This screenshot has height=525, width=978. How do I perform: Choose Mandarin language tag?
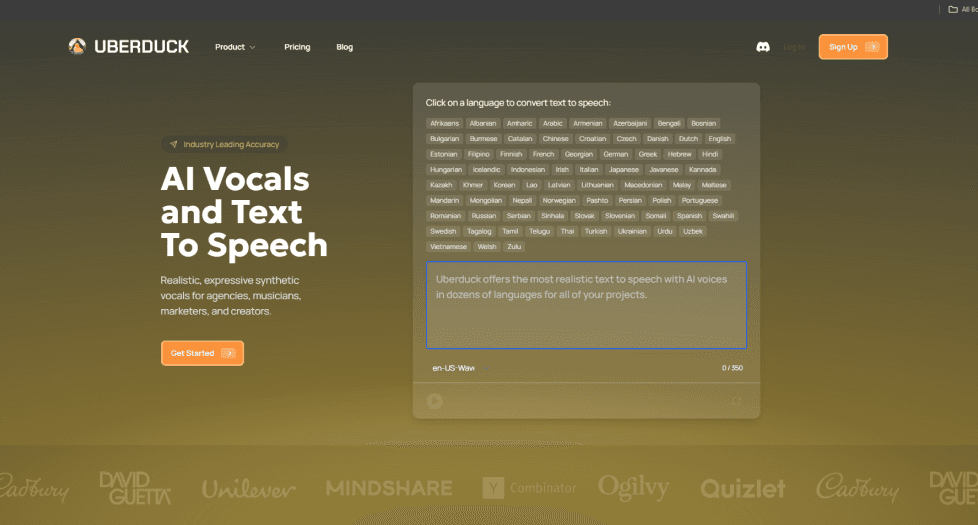(445, 201)
